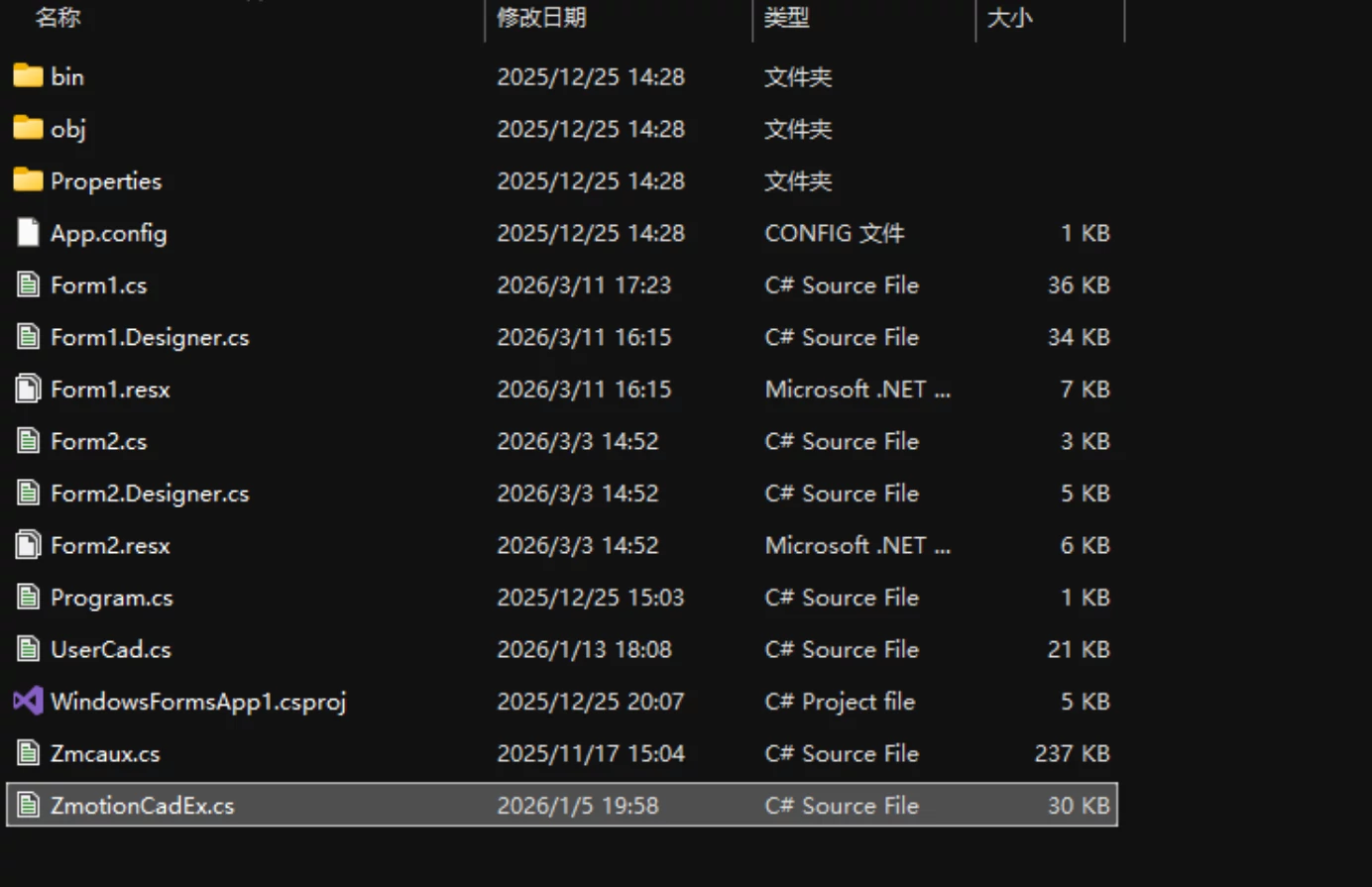Select the Form2.resx file name

tap(110, 545)
